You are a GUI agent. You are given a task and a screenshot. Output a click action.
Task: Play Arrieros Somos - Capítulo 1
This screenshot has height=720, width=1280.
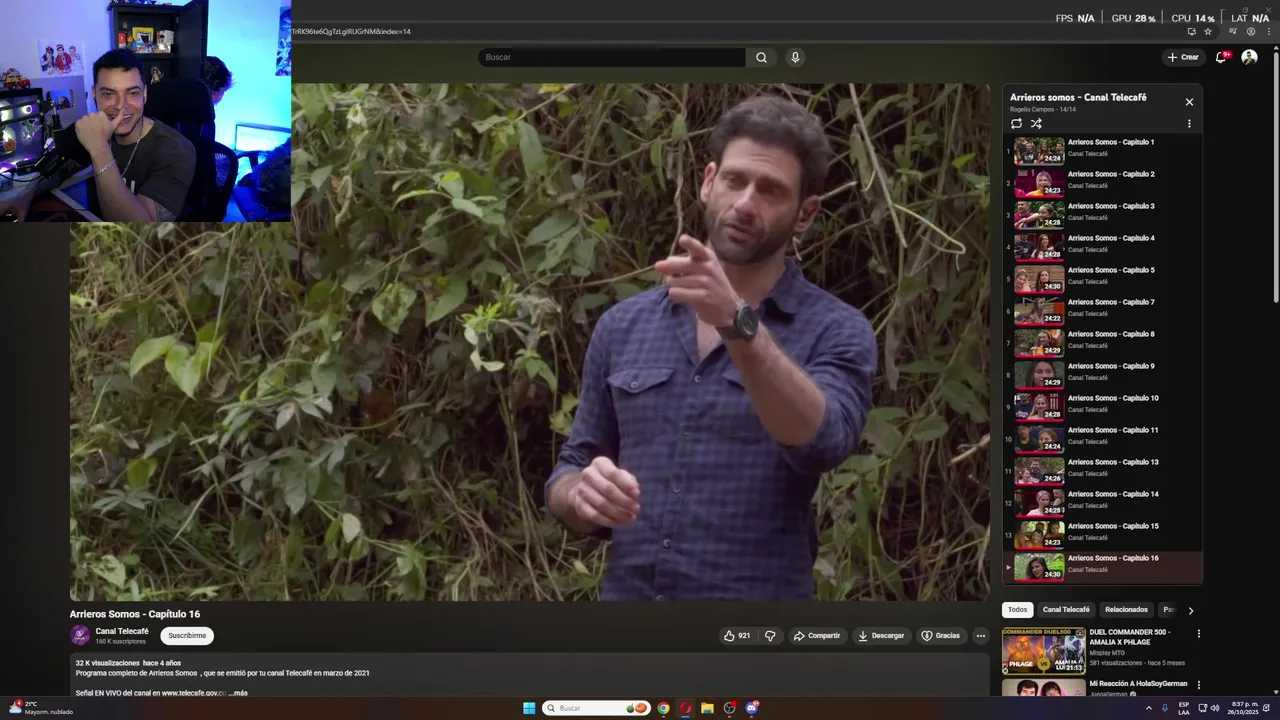click(1104, 150)
